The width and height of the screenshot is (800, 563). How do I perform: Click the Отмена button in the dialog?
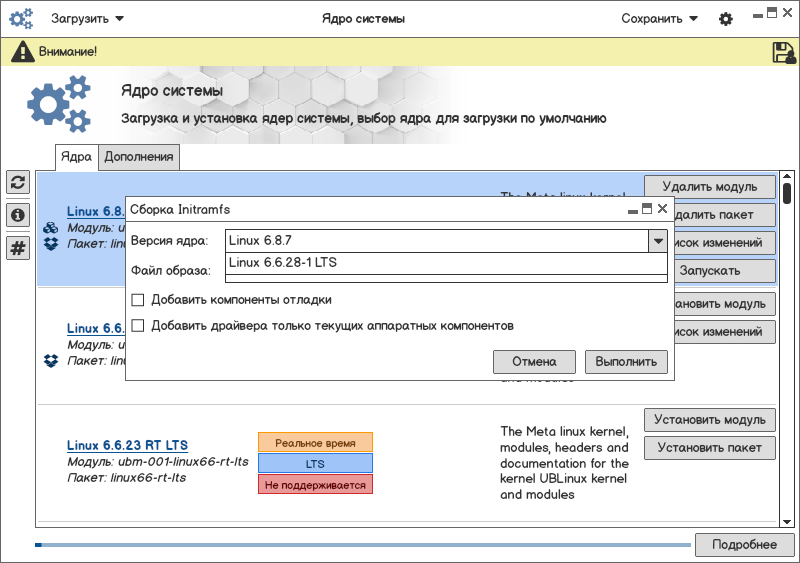(534, 362)
